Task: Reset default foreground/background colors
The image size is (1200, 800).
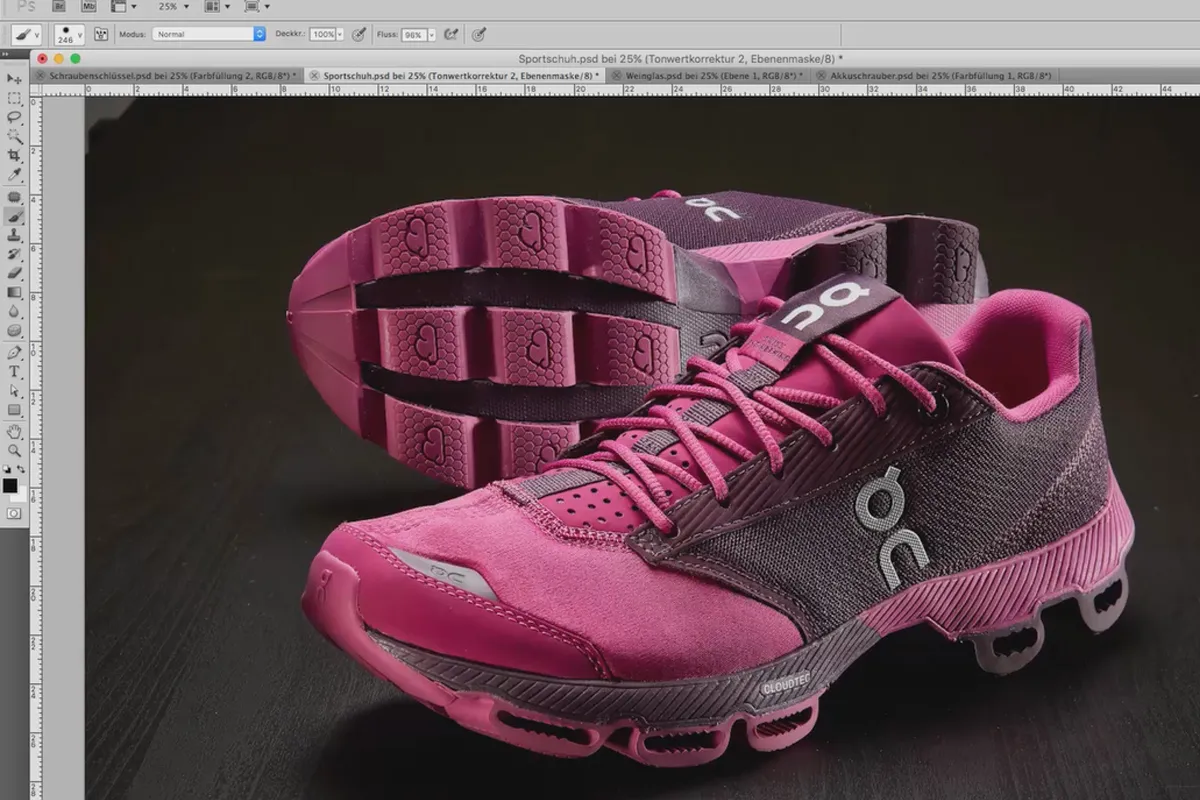Action: click(x=7, y=469)
